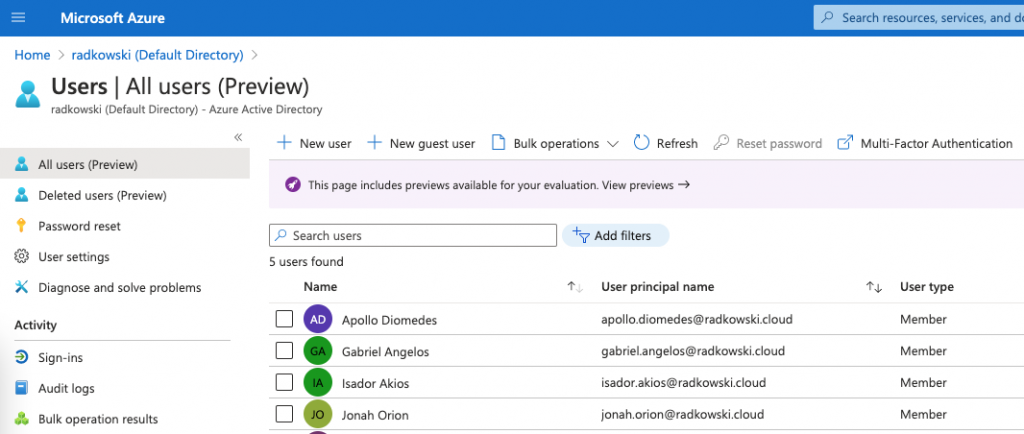Go to Home breadcrumb link
The height and width of the screenshot is (434, 1024).
tap(32, 55)
